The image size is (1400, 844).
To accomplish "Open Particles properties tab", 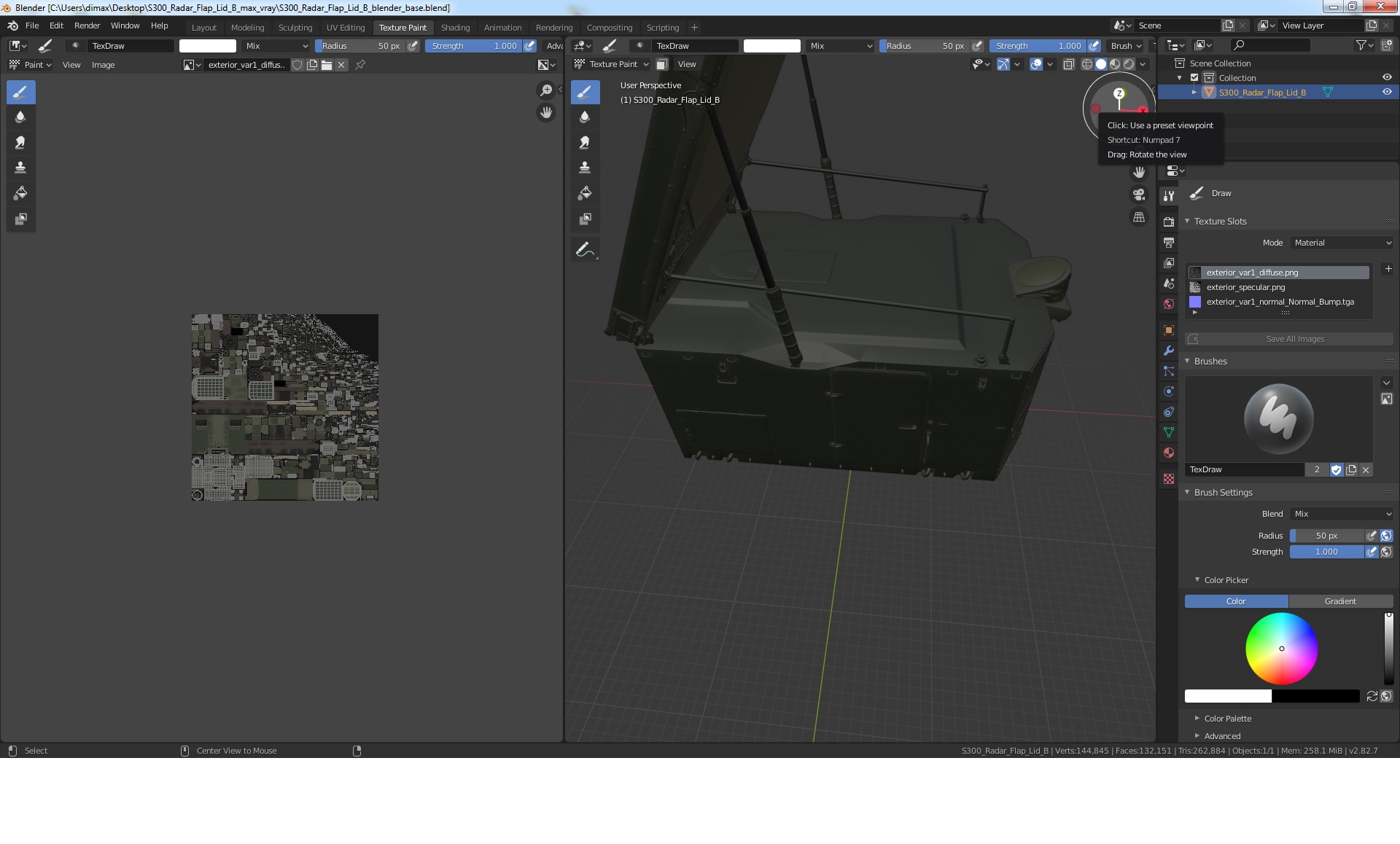I will click(1169, 371).
